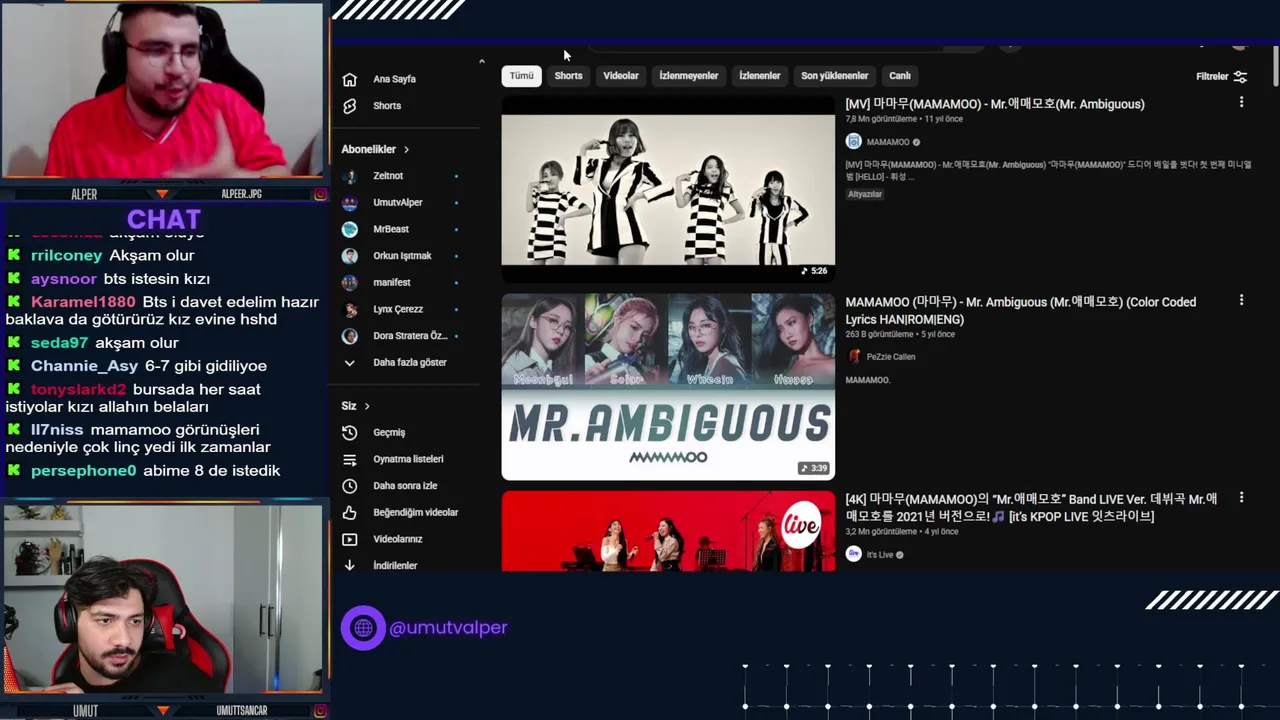The image size is (1280, 720).
Task: Select the Canlı filter chip
Action: (900, 76)
